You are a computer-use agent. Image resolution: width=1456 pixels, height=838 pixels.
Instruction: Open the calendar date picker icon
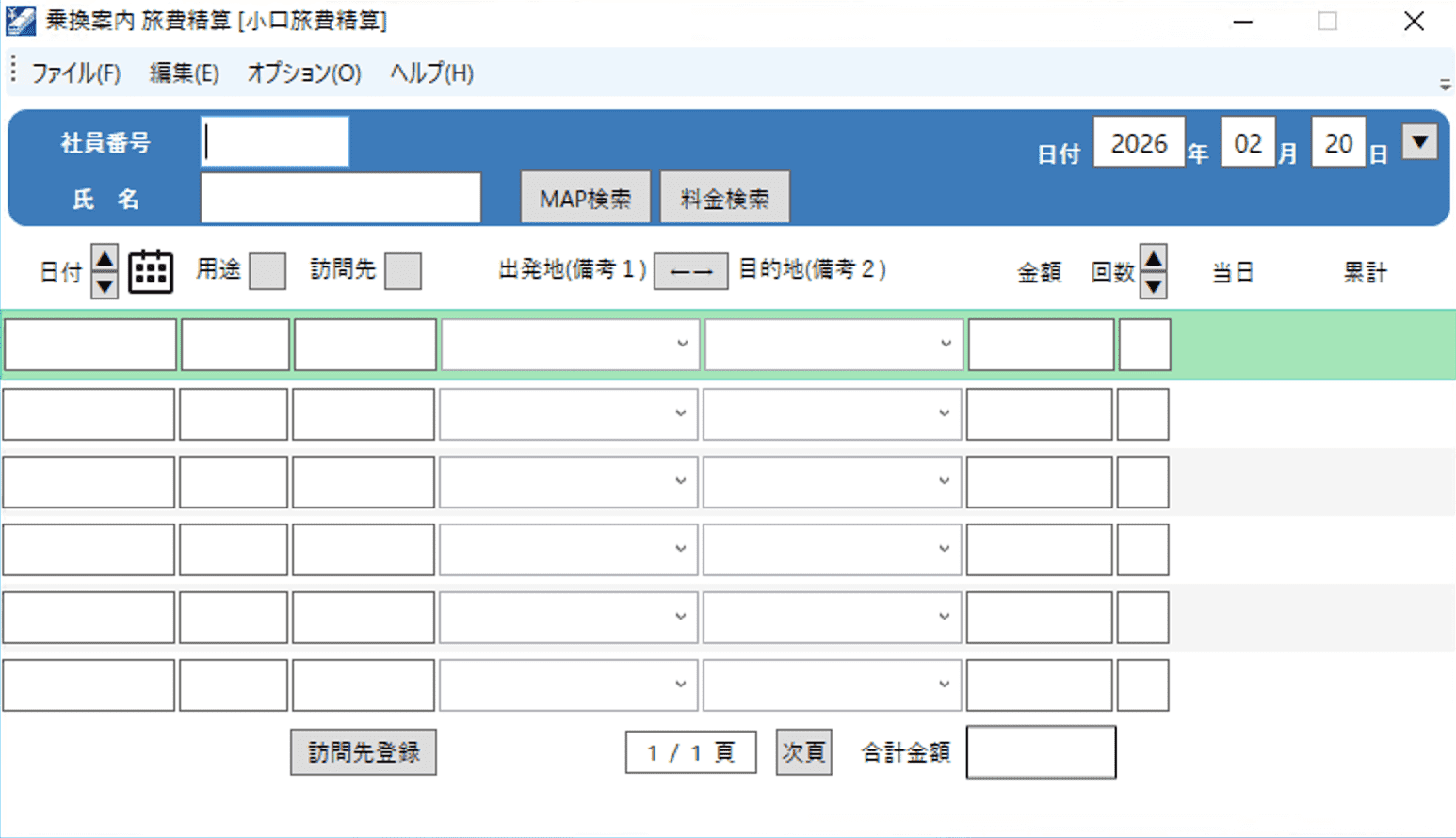tap(151, 272)
